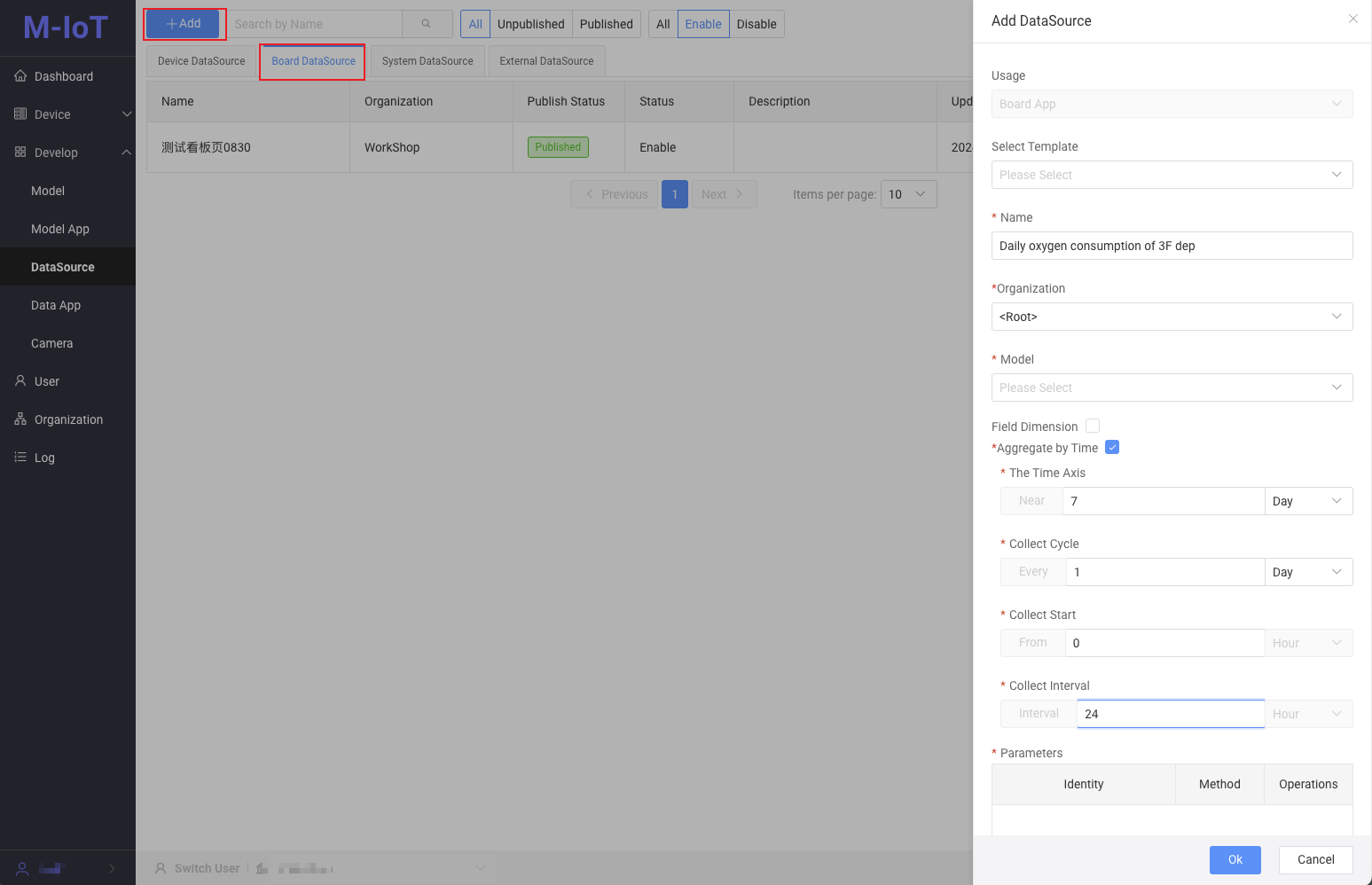Filter list by Unpublished status
Image resolution: width=1372 pixels, height=885 pixels.
point(530,24)
